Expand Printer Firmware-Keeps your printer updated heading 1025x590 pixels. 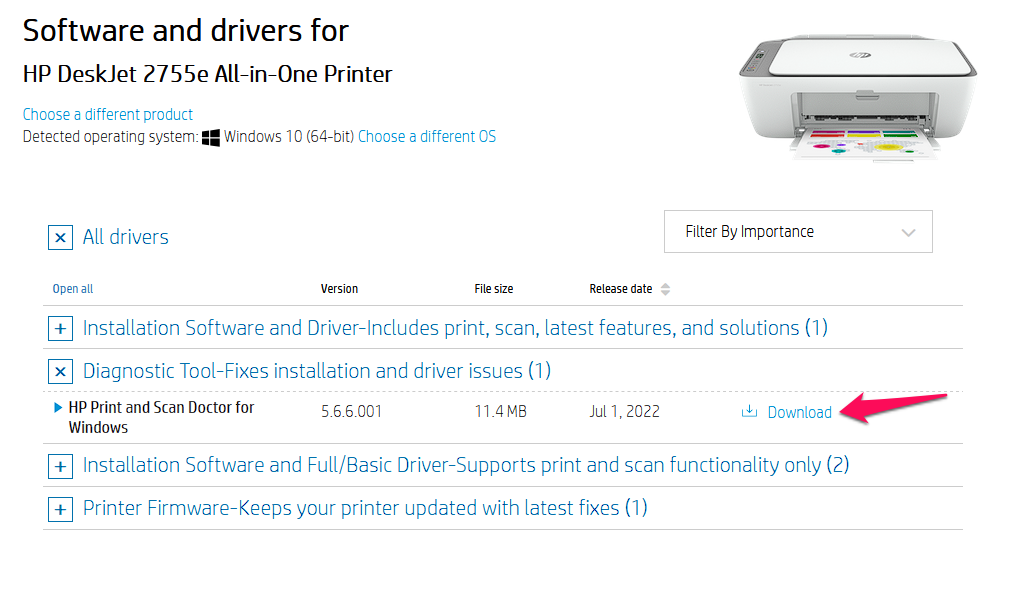(365, 508)
